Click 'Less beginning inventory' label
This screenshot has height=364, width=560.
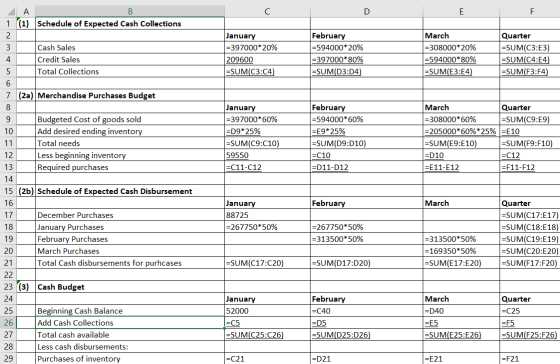pyautogui.click(x=130, y=155)
